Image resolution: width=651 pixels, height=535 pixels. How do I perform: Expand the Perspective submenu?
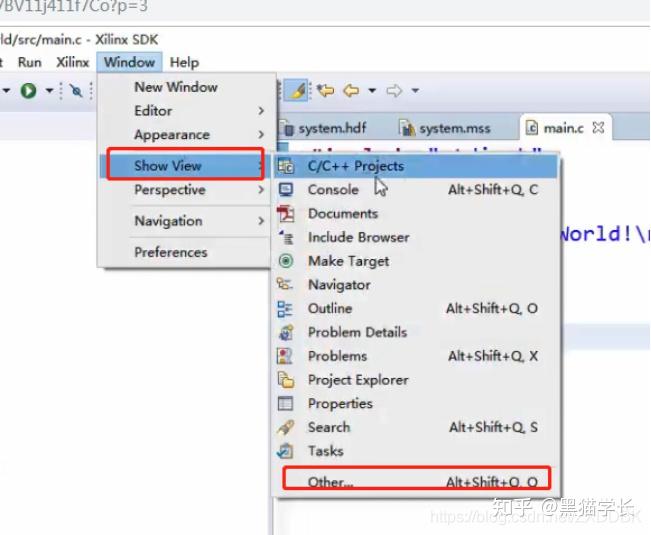[187, 190]
